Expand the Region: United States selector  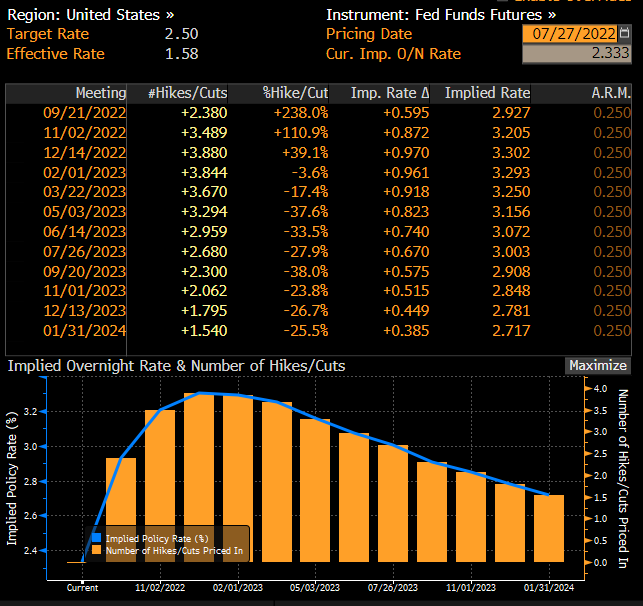[x=90, y=15]
